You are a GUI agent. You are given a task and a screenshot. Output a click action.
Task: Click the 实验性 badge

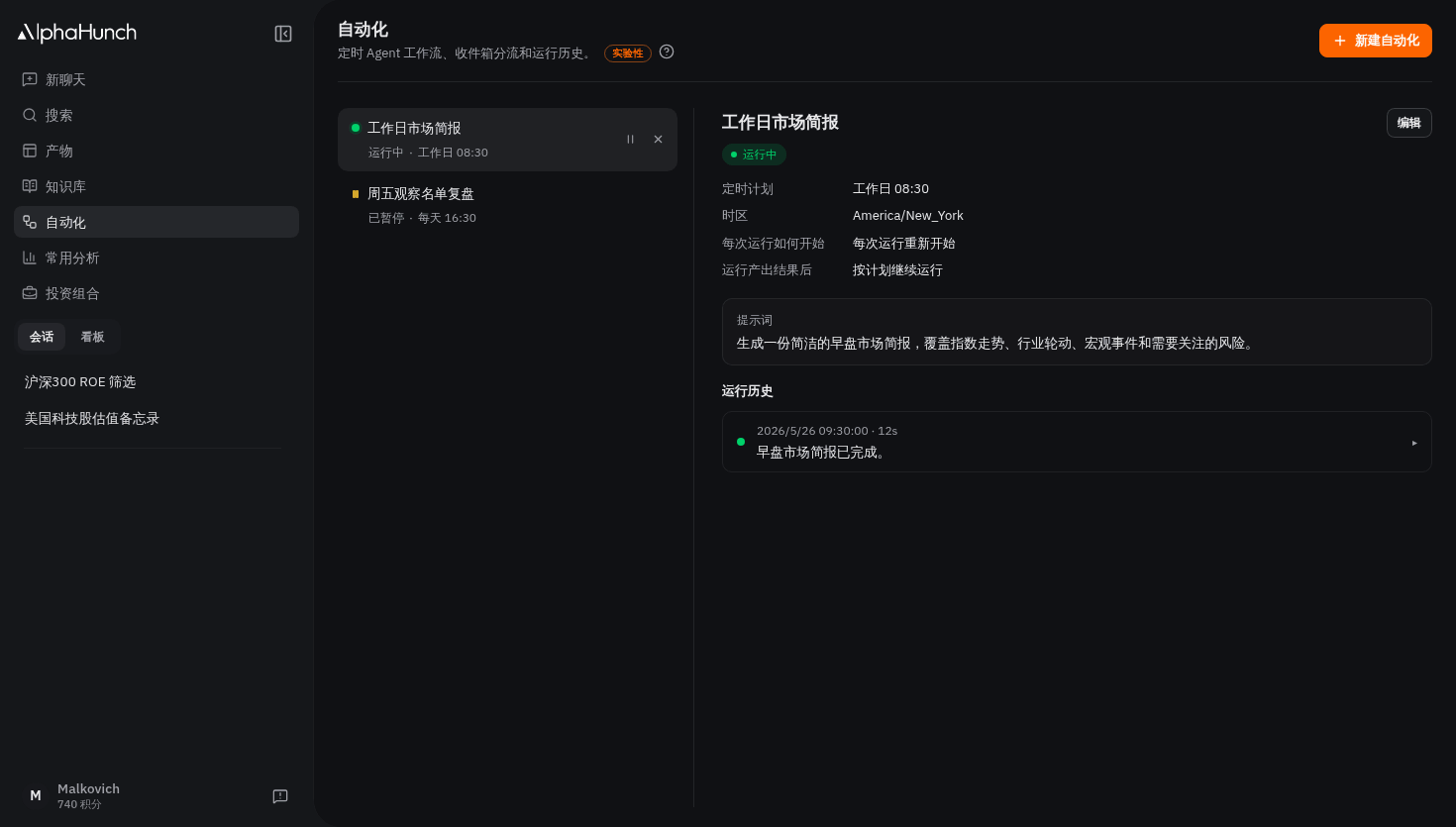click(628, 53)
